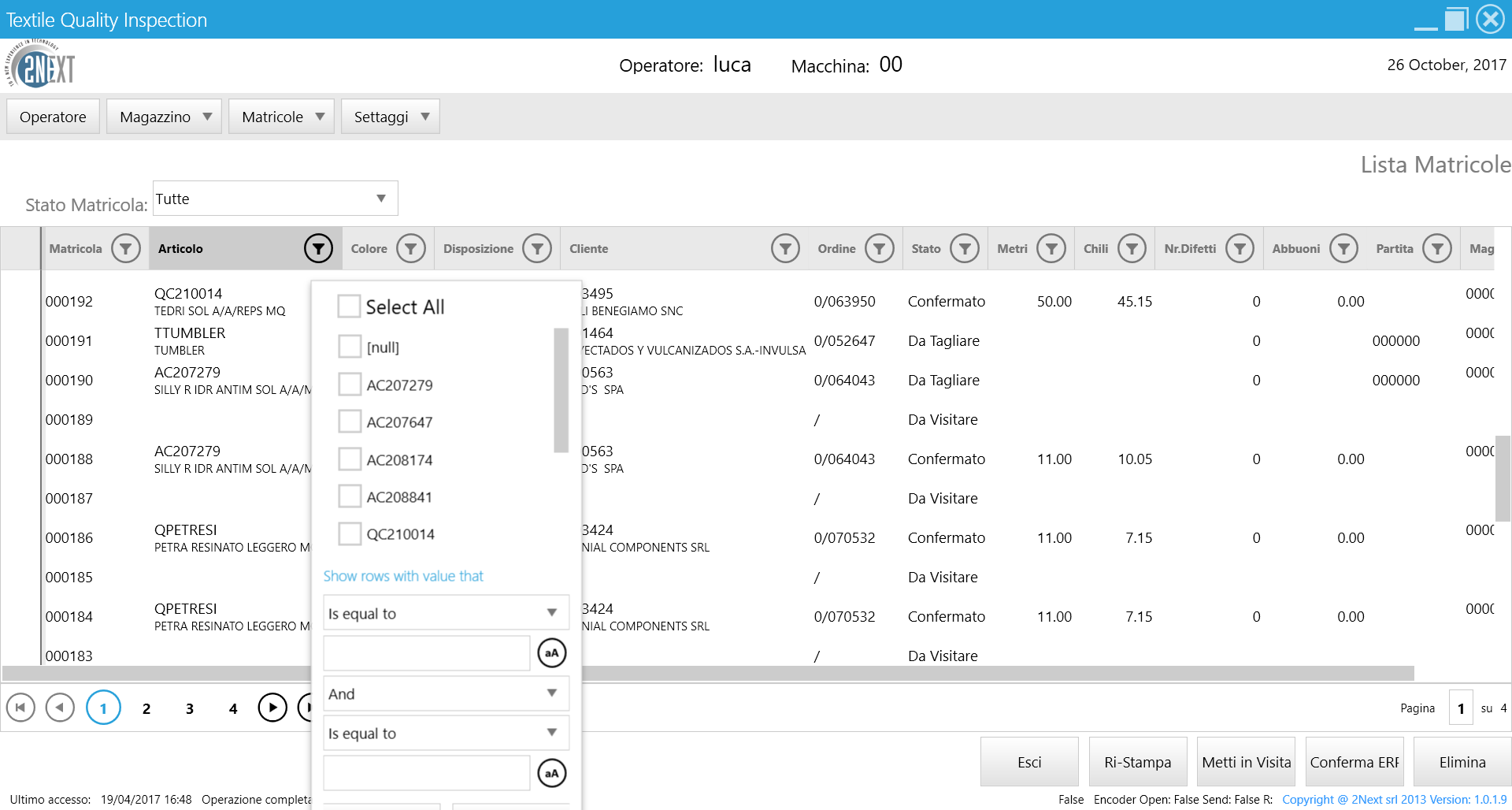Maximize the application window
The width and height of the screenshot is (1512, 810).
click(1457, 19)
